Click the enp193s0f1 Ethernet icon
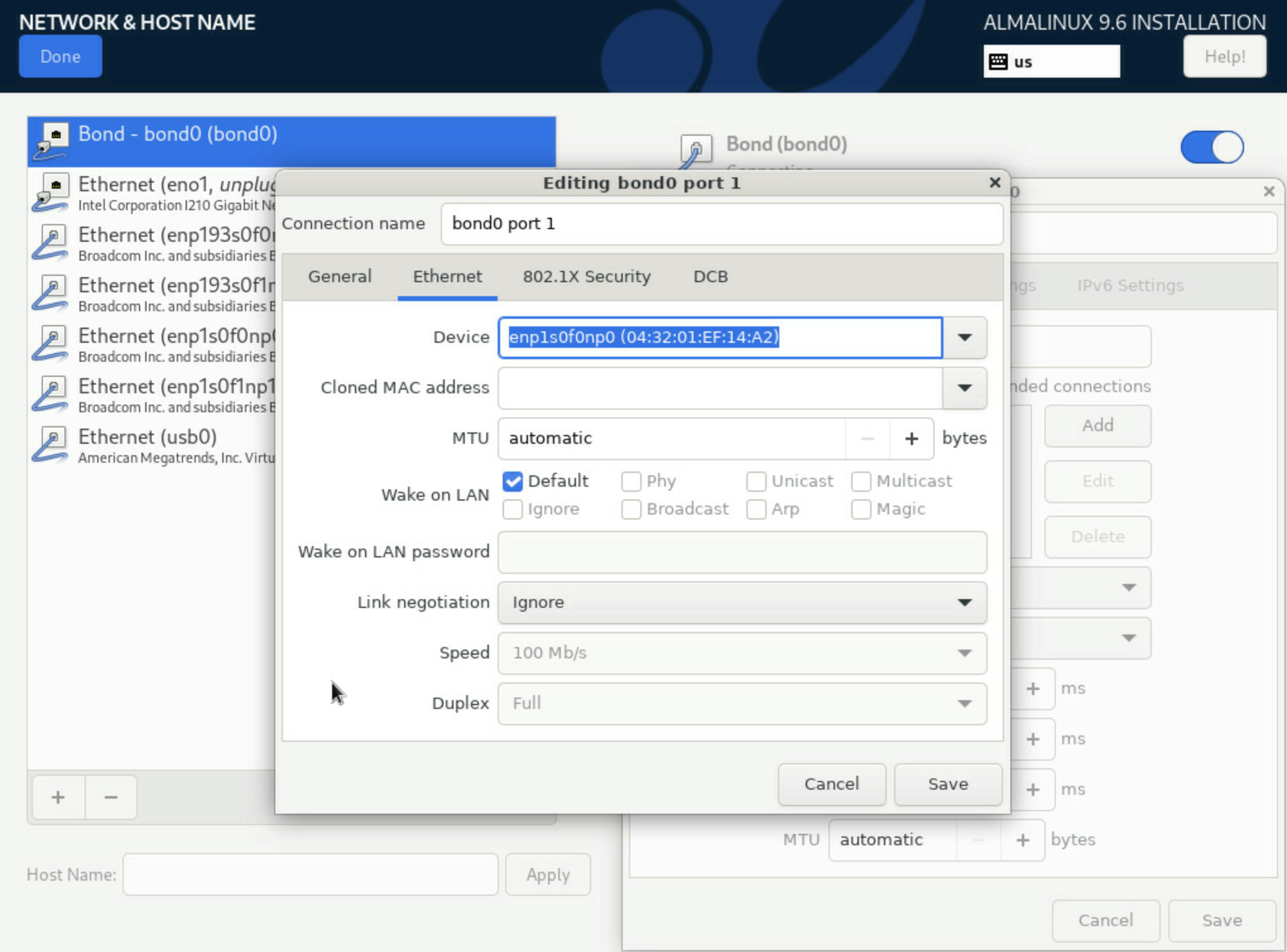 tap(51, 294)
